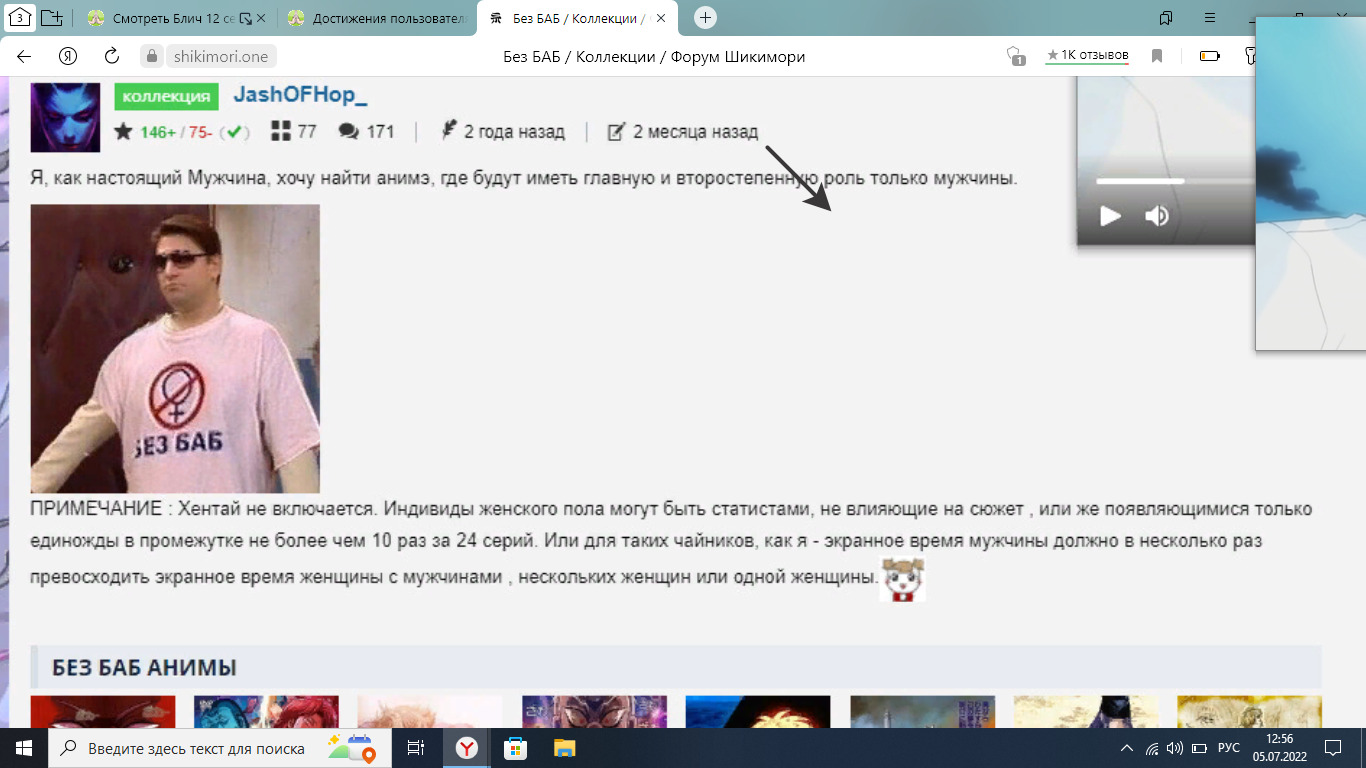
Task: Expand the hidden system tray icons chevron
Action: point(1127,748)
